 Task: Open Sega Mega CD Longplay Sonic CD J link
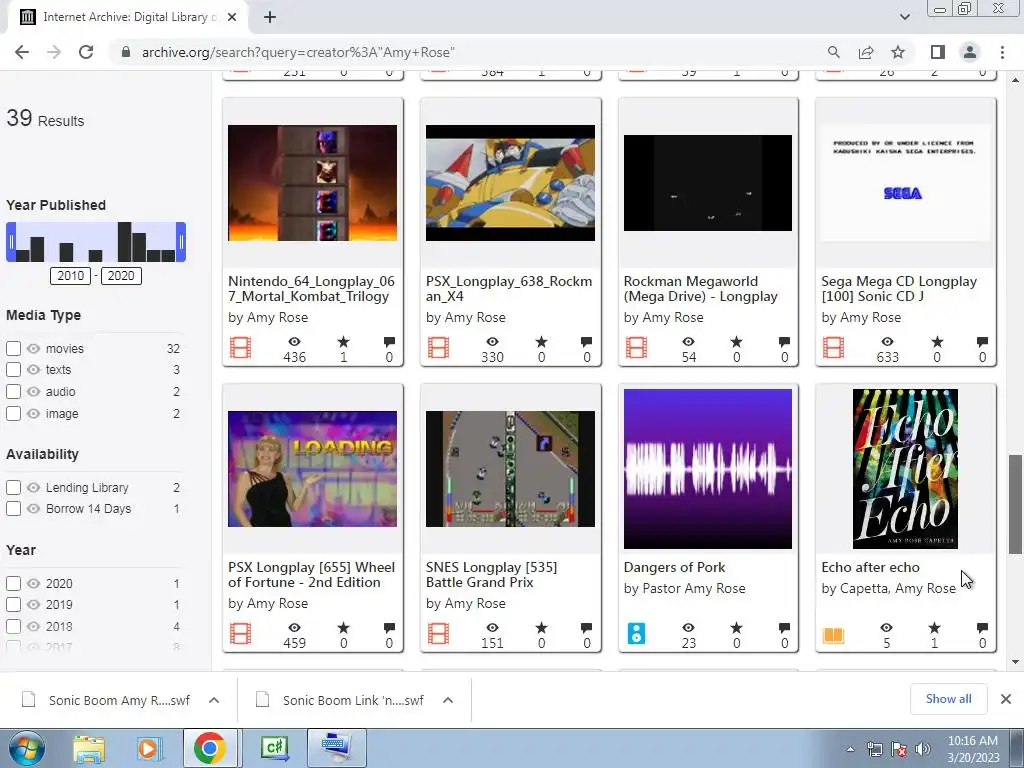coord(899,289)
